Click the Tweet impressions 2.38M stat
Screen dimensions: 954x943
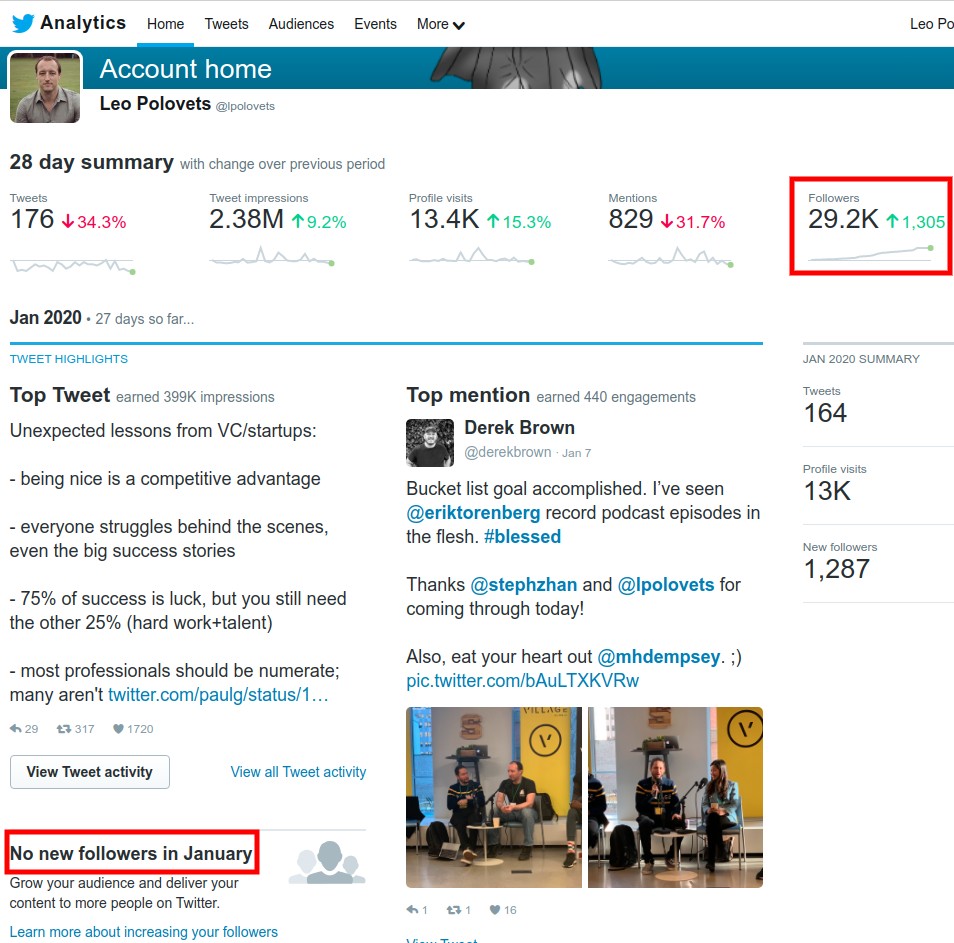(246, 219)
